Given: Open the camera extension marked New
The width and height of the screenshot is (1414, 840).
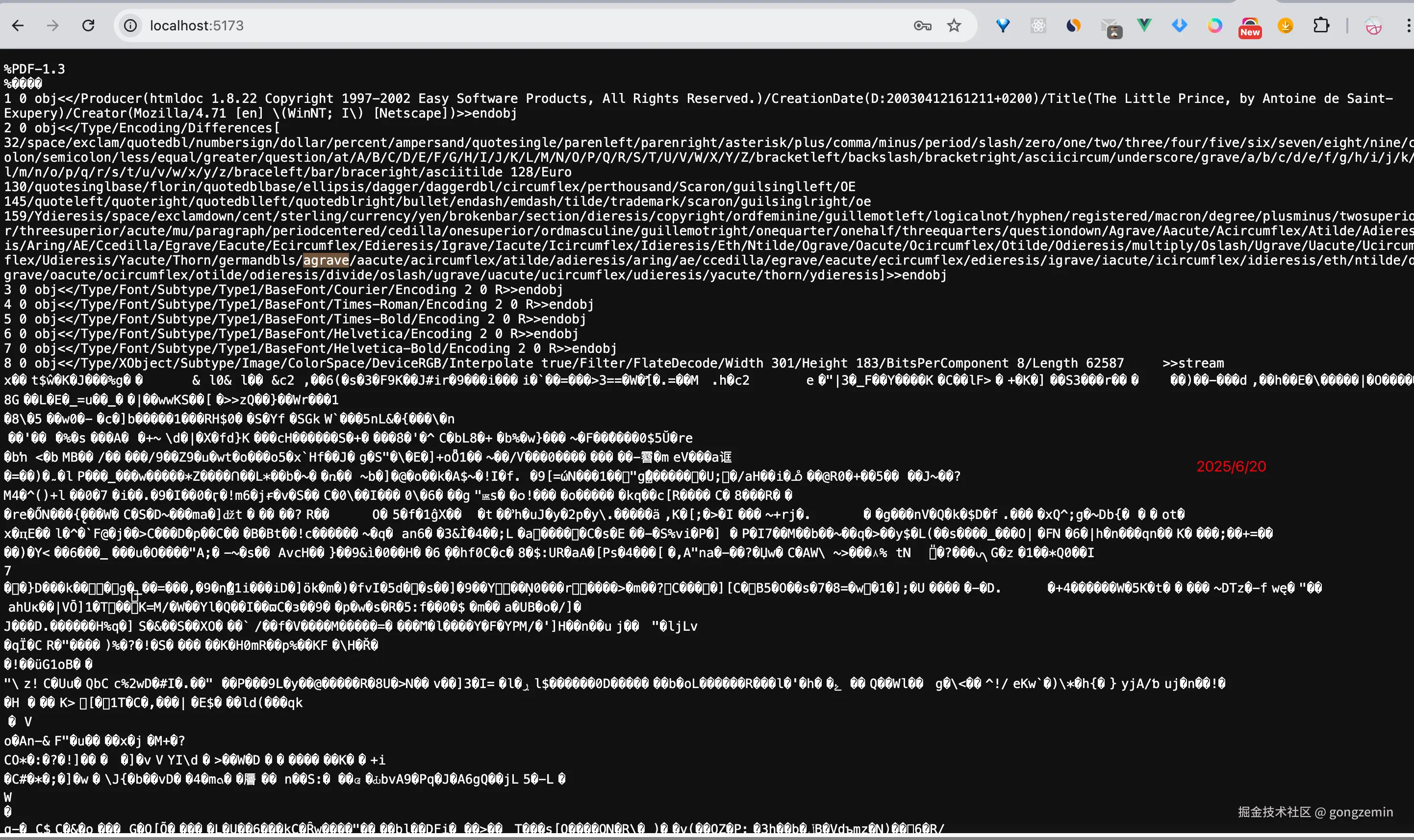Looking at the screenshot, I should [1250, 26].
